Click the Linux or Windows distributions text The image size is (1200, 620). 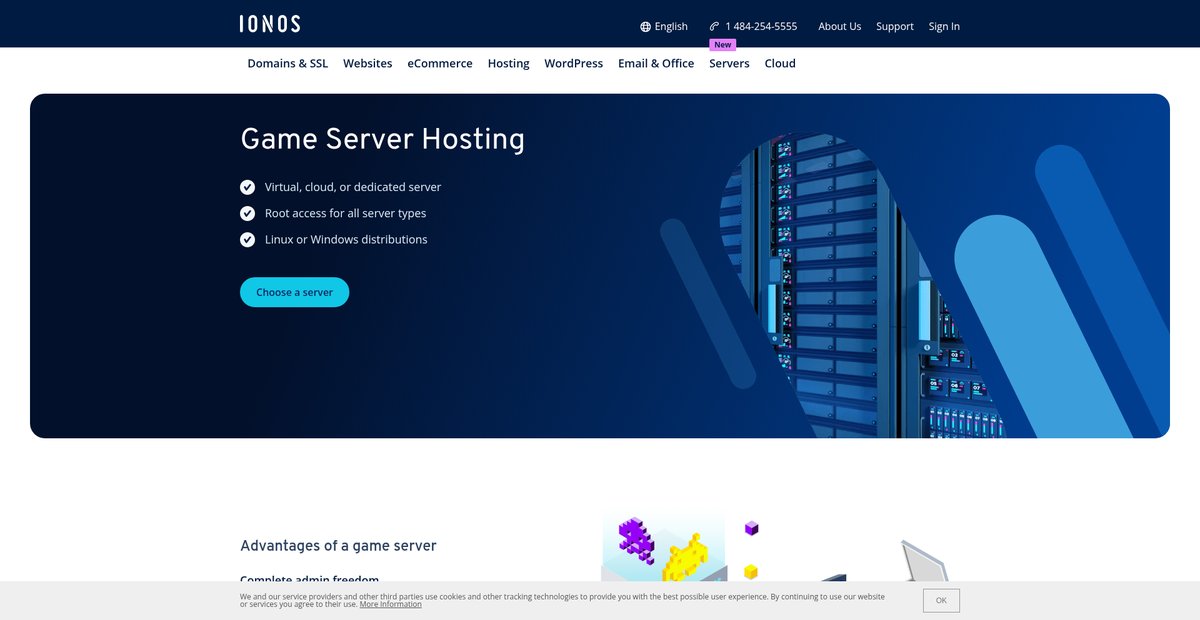point(346,239)
